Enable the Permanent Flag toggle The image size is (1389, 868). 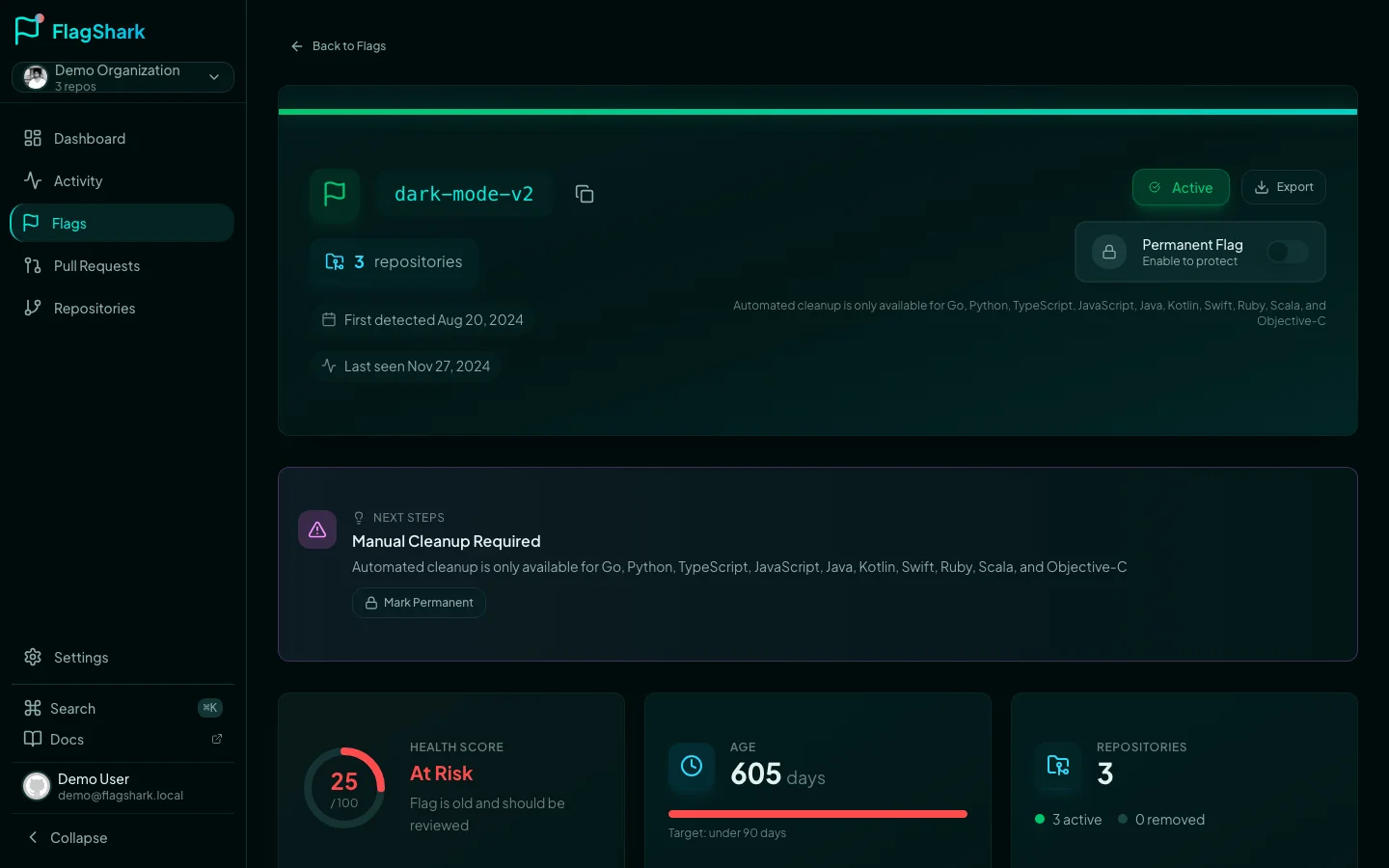tap(1287, 252)
